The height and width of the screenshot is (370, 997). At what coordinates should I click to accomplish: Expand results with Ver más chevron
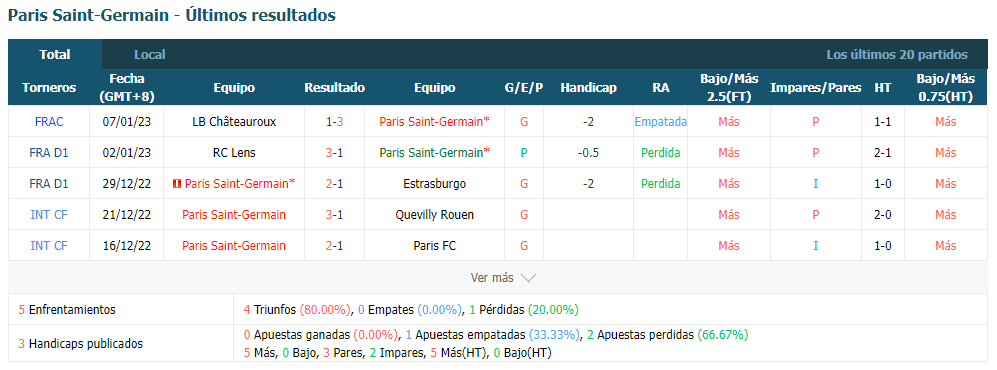click(528, 278)
